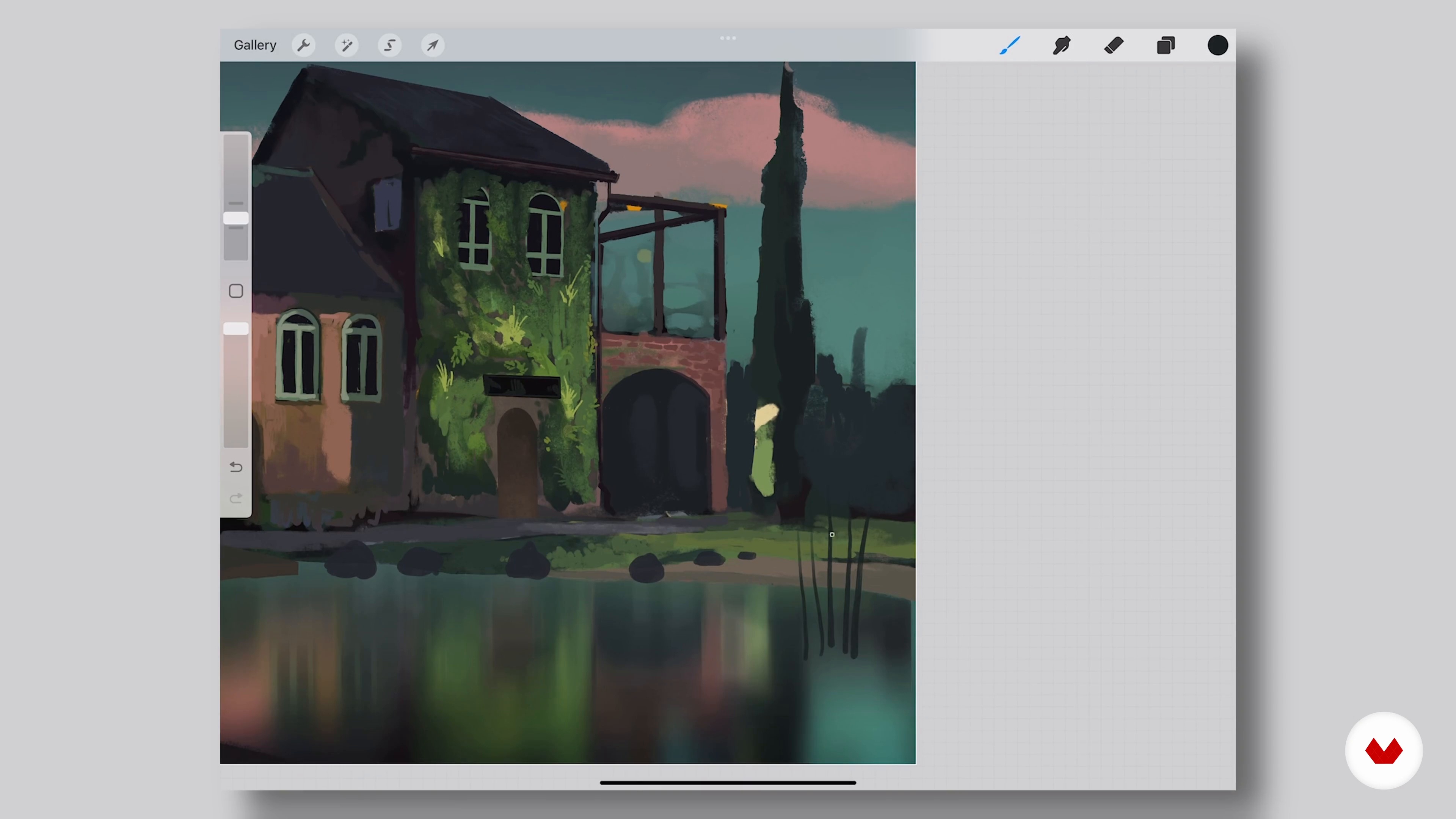Open the Layers panel
Screen dimensions: 1456x819
point(1166,45)
